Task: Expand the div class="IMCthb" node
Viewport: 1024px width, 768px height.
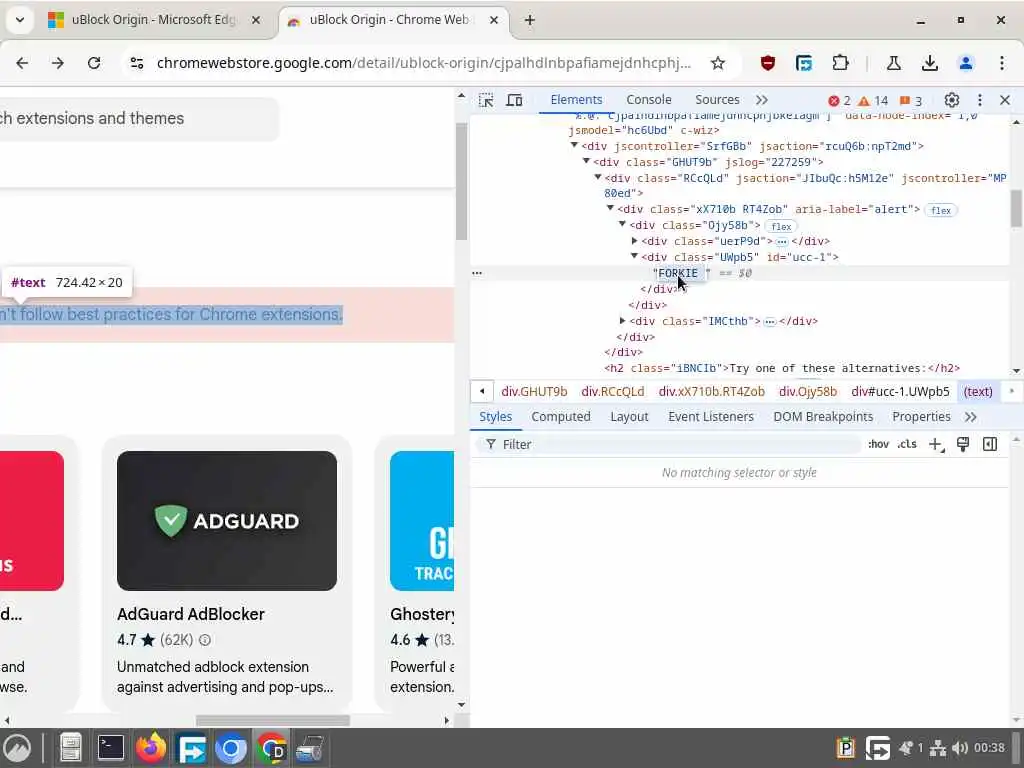Action: coord(622,321)
